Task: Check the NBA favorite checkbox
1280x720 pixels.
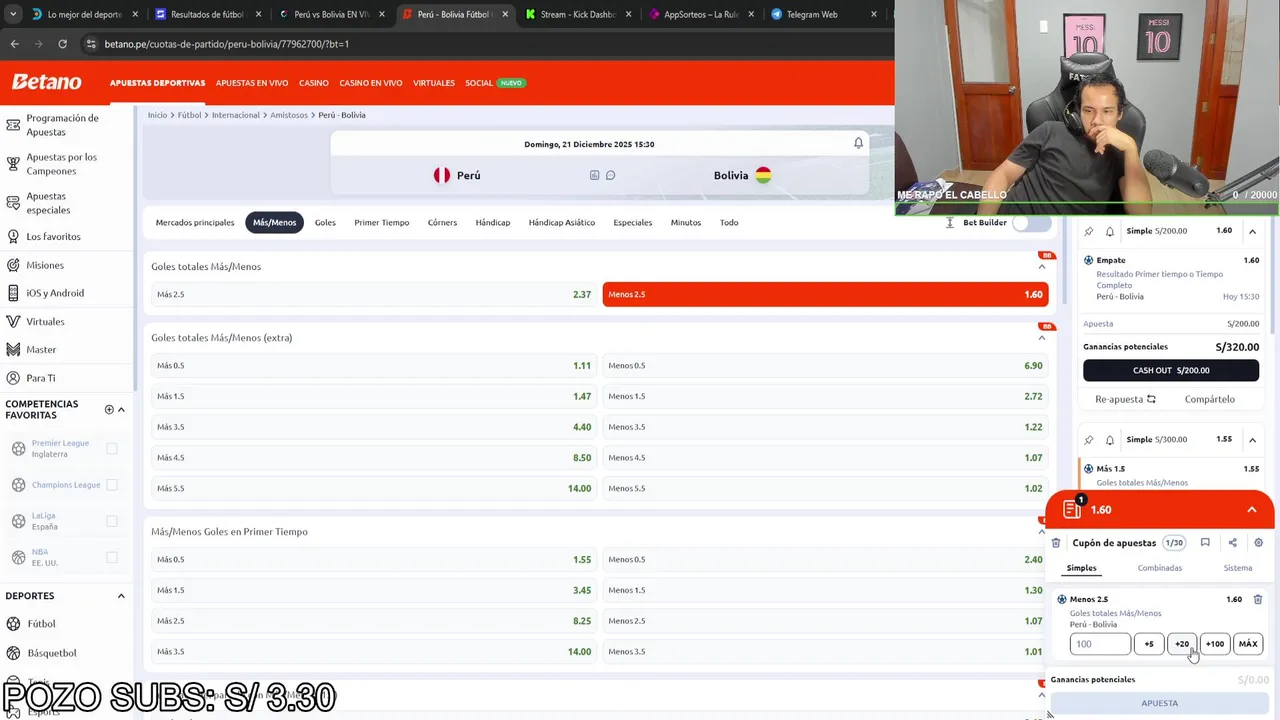Action: coord(112,557)
